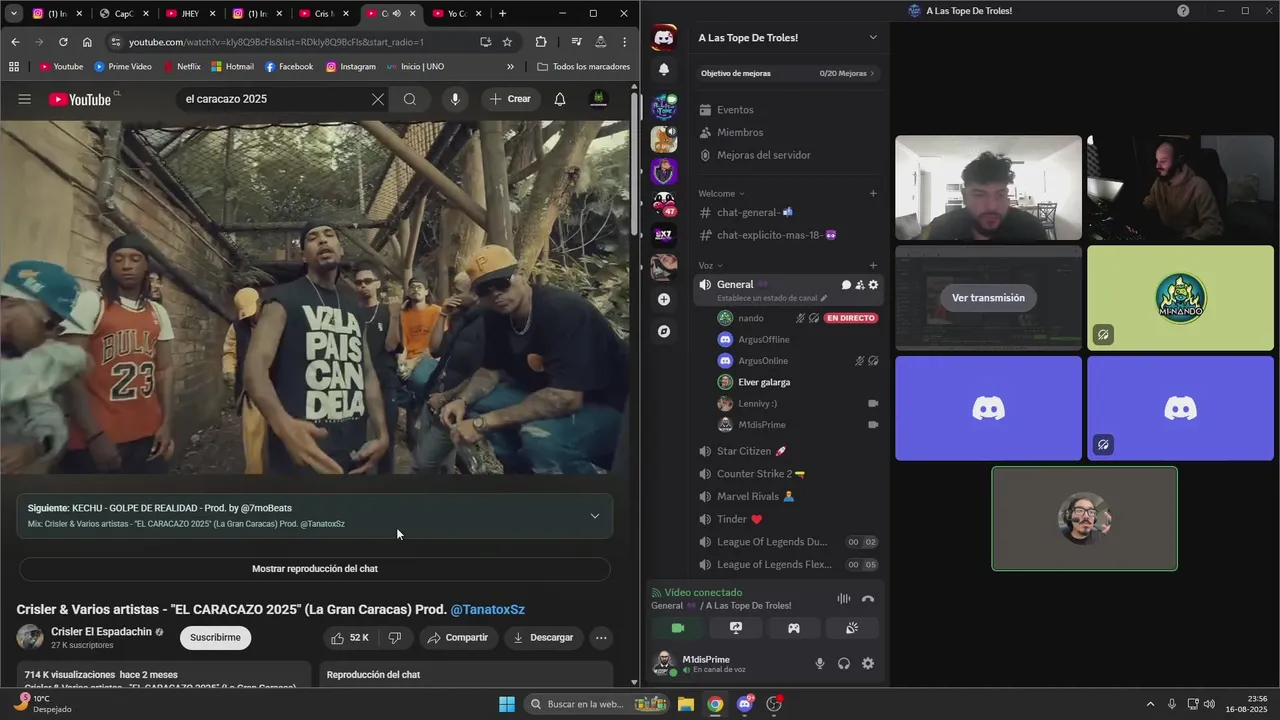Open the @TanatoxSz link in title

pos(487,610)
